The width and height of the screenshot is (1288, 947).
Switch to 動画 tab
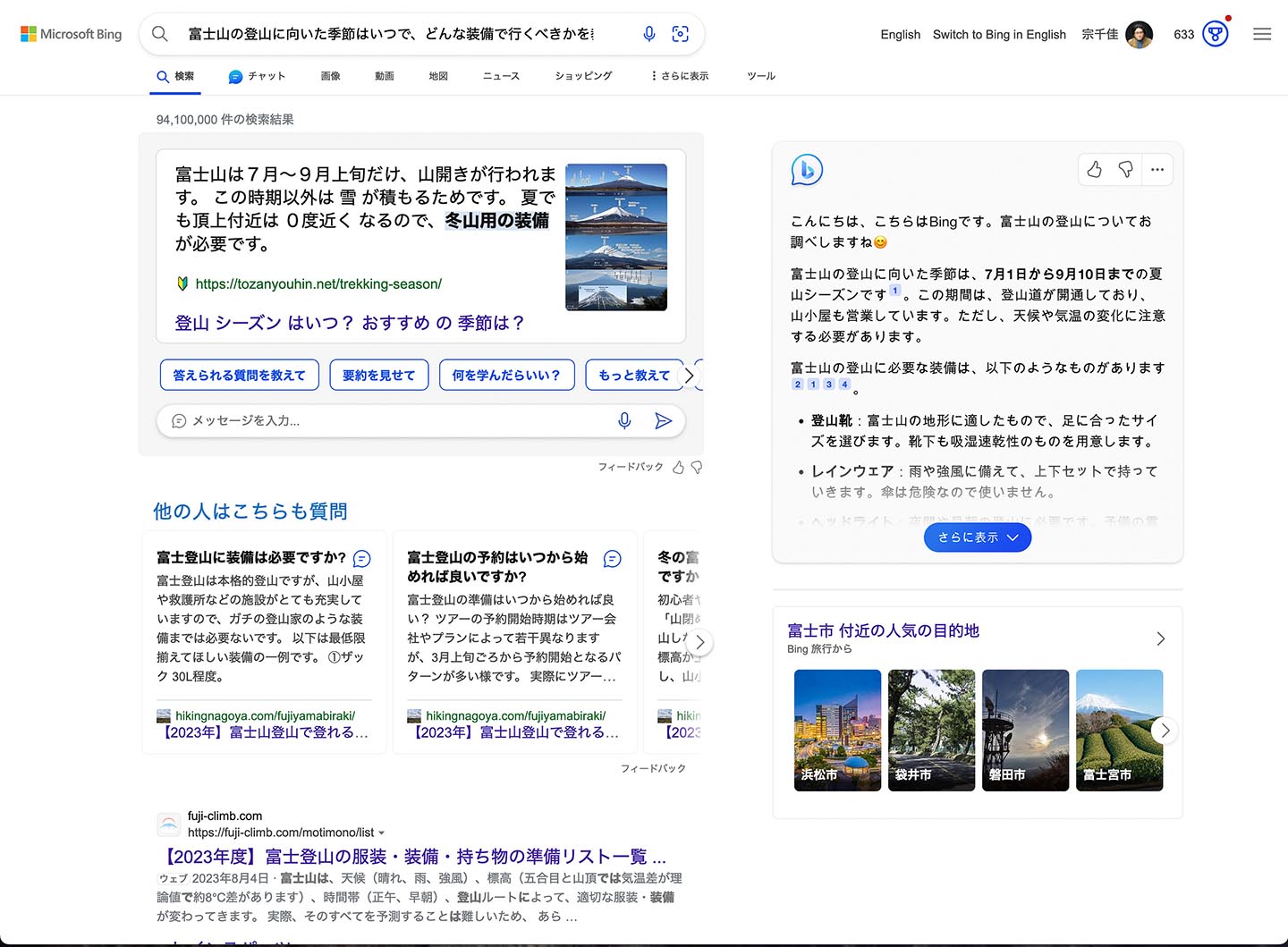pyautogui.click(x=385, y=76)
